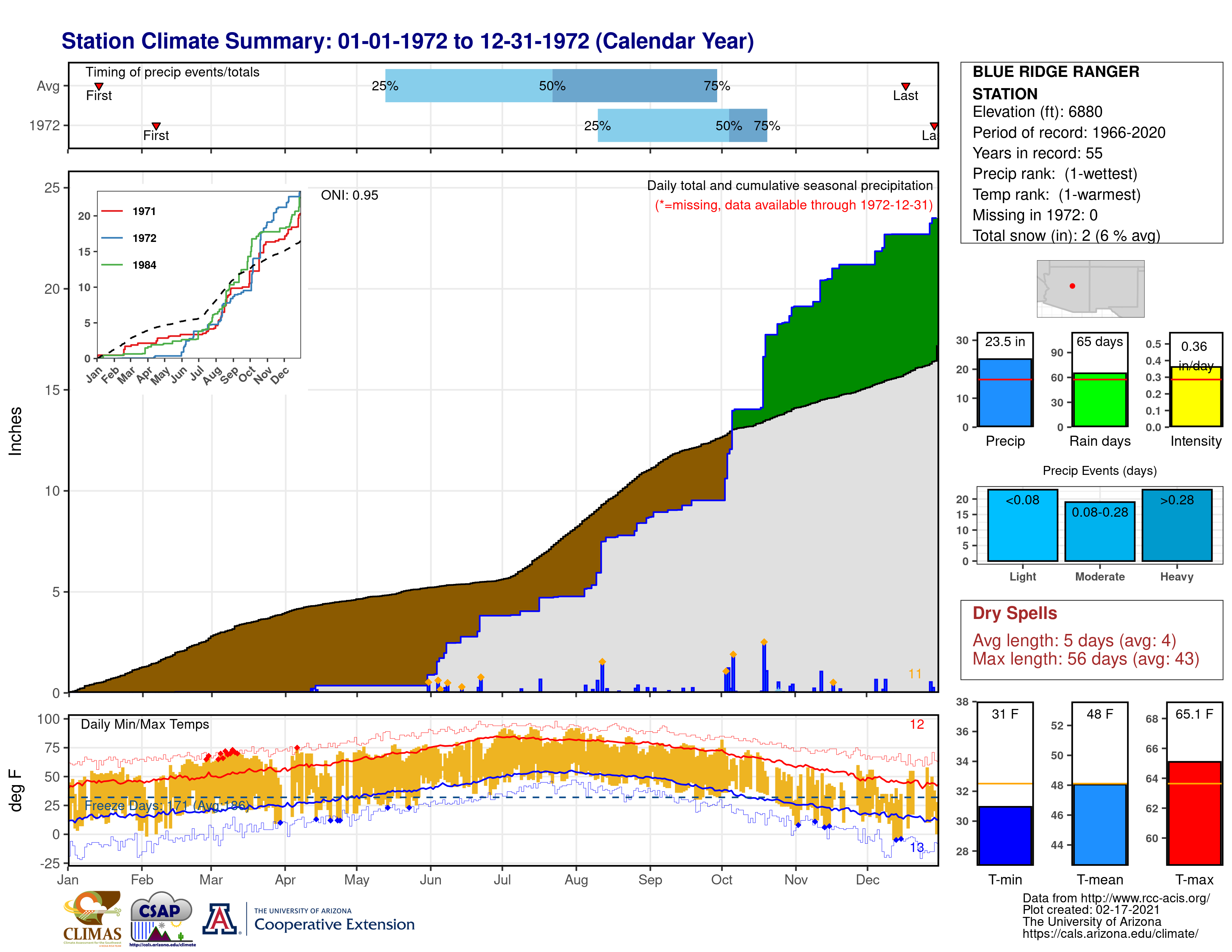Click the orange 11 label near December
1232x952 pixels.
[x=915, y=674]
